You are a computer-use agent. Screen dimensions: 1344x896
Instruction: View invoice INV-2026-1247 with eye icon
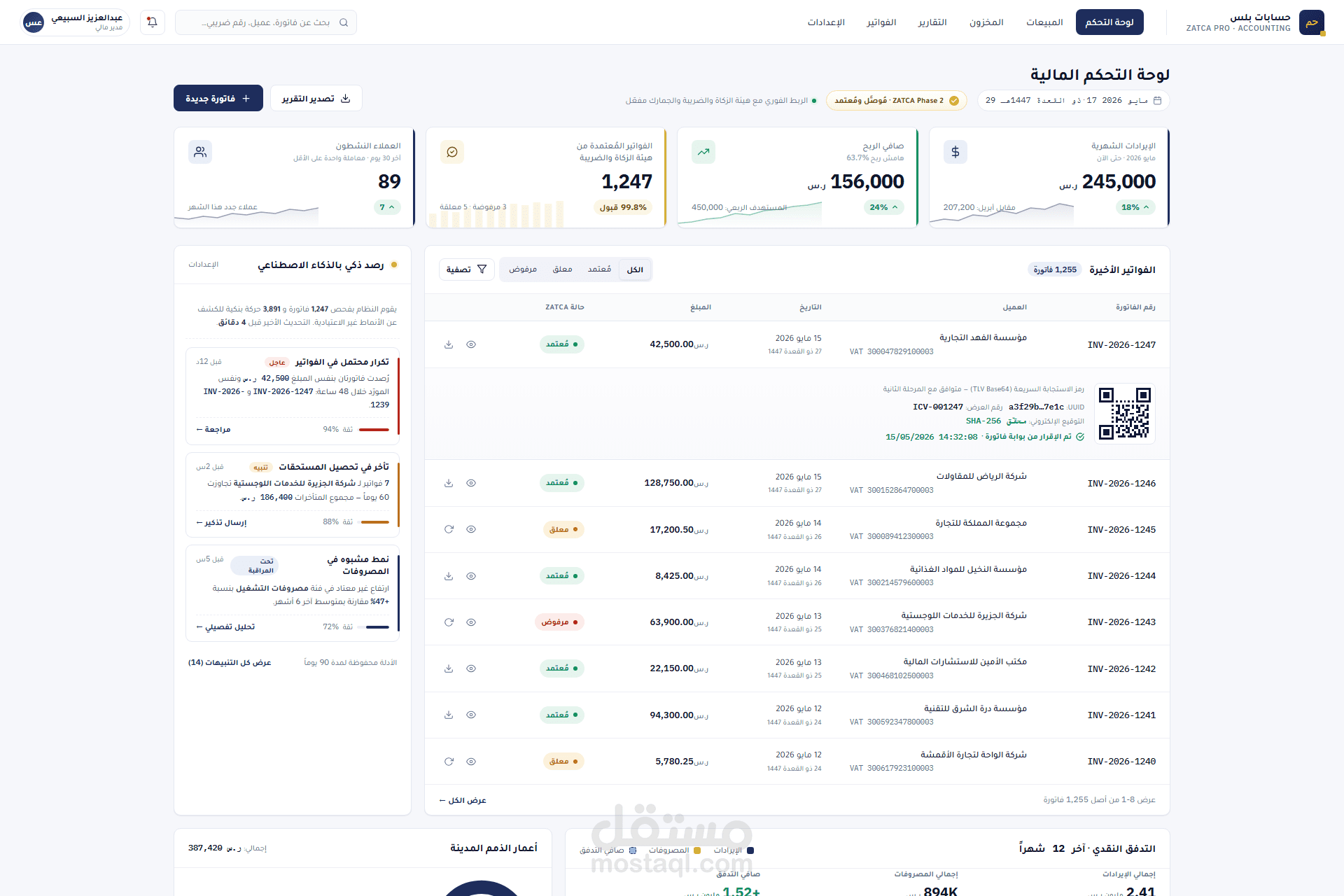point(471,344)
